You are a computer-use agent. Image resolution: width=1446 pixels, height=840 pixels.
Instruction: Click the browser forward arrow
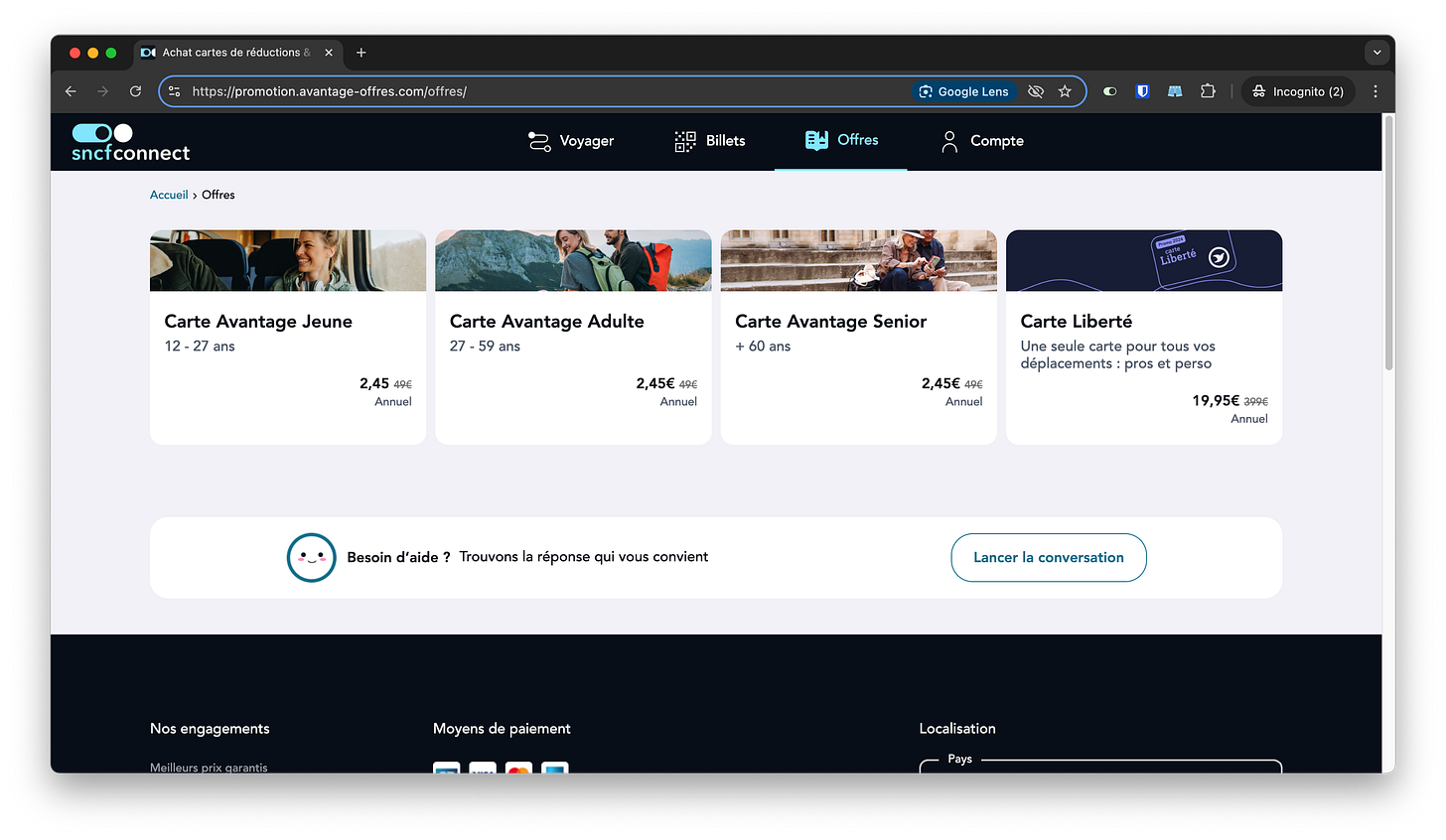click(x=103, y=91)
